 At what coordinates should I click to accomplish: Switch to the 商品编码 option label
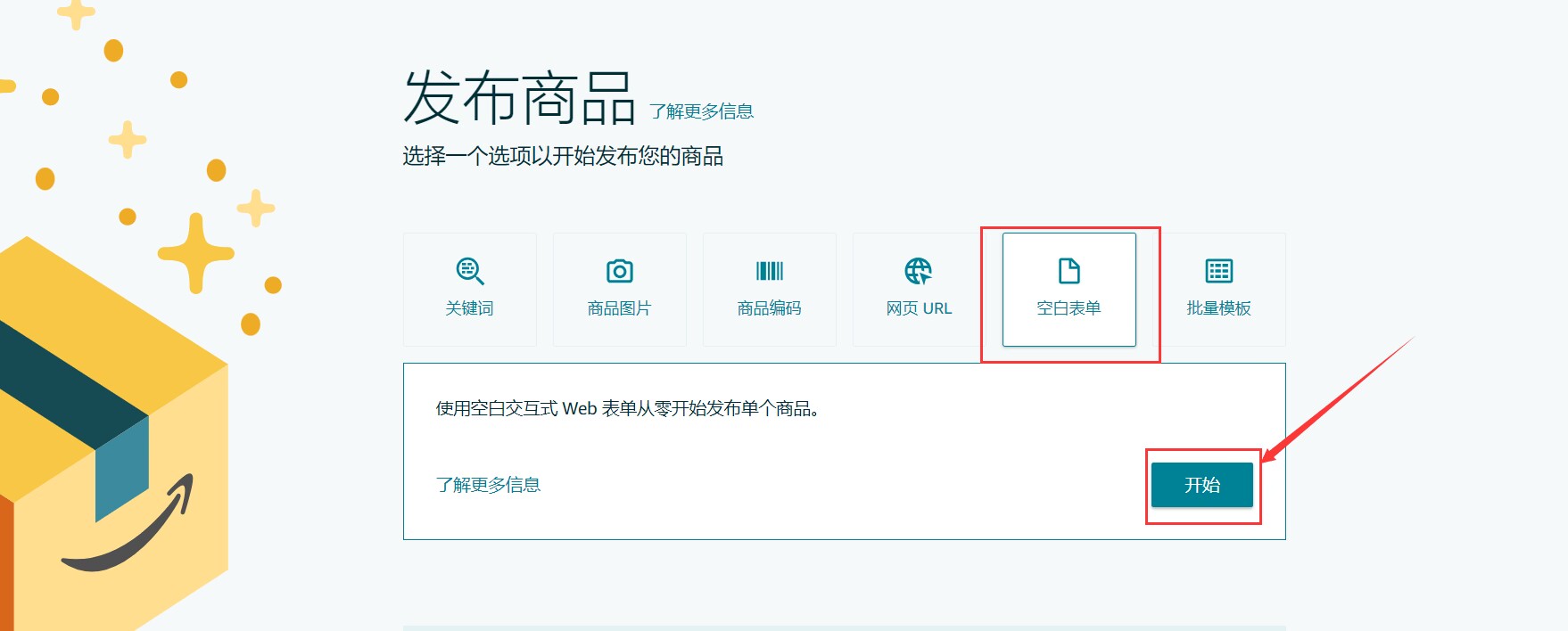coord(769,308)
